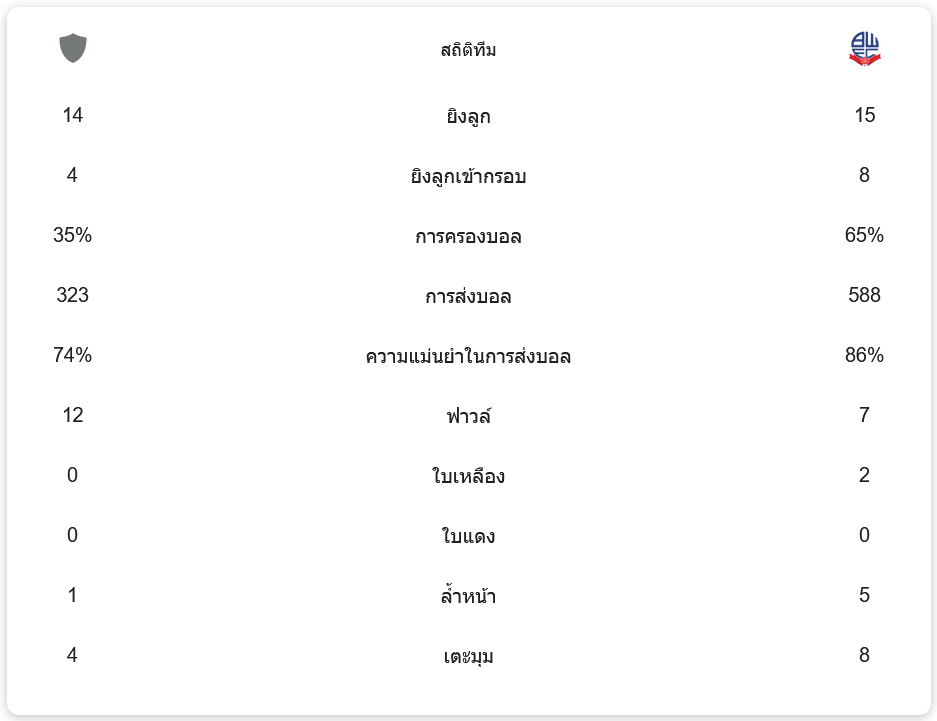Image resolution: width=937 pixels, height=721 pixels.
Task: Click the home passes value 323
Action: pyautogui.click(x=72, y=296)
